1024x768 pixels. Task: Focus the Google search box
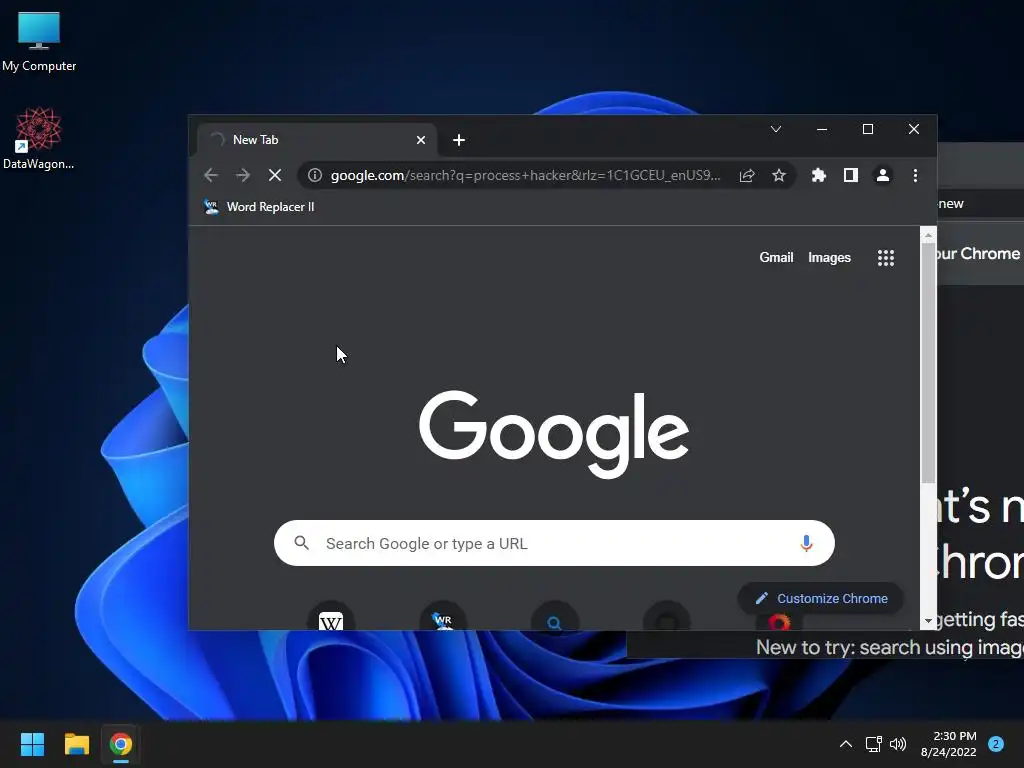point(554,543)
